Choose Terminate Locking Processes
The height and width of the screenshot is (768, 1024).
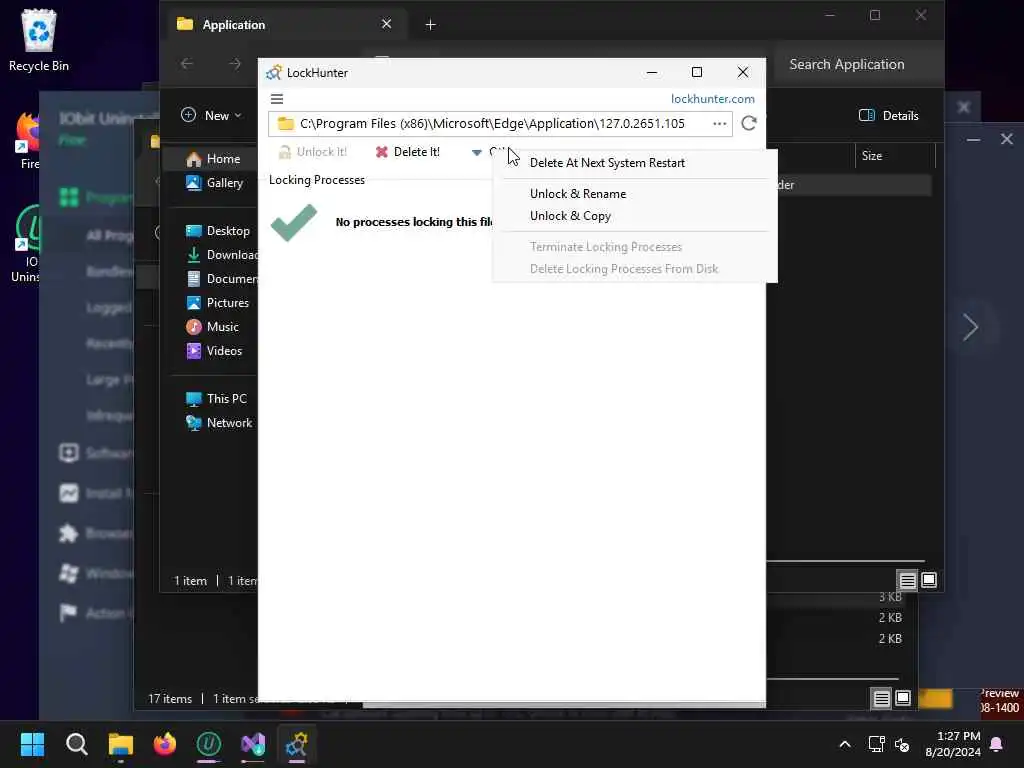(606, 247)
